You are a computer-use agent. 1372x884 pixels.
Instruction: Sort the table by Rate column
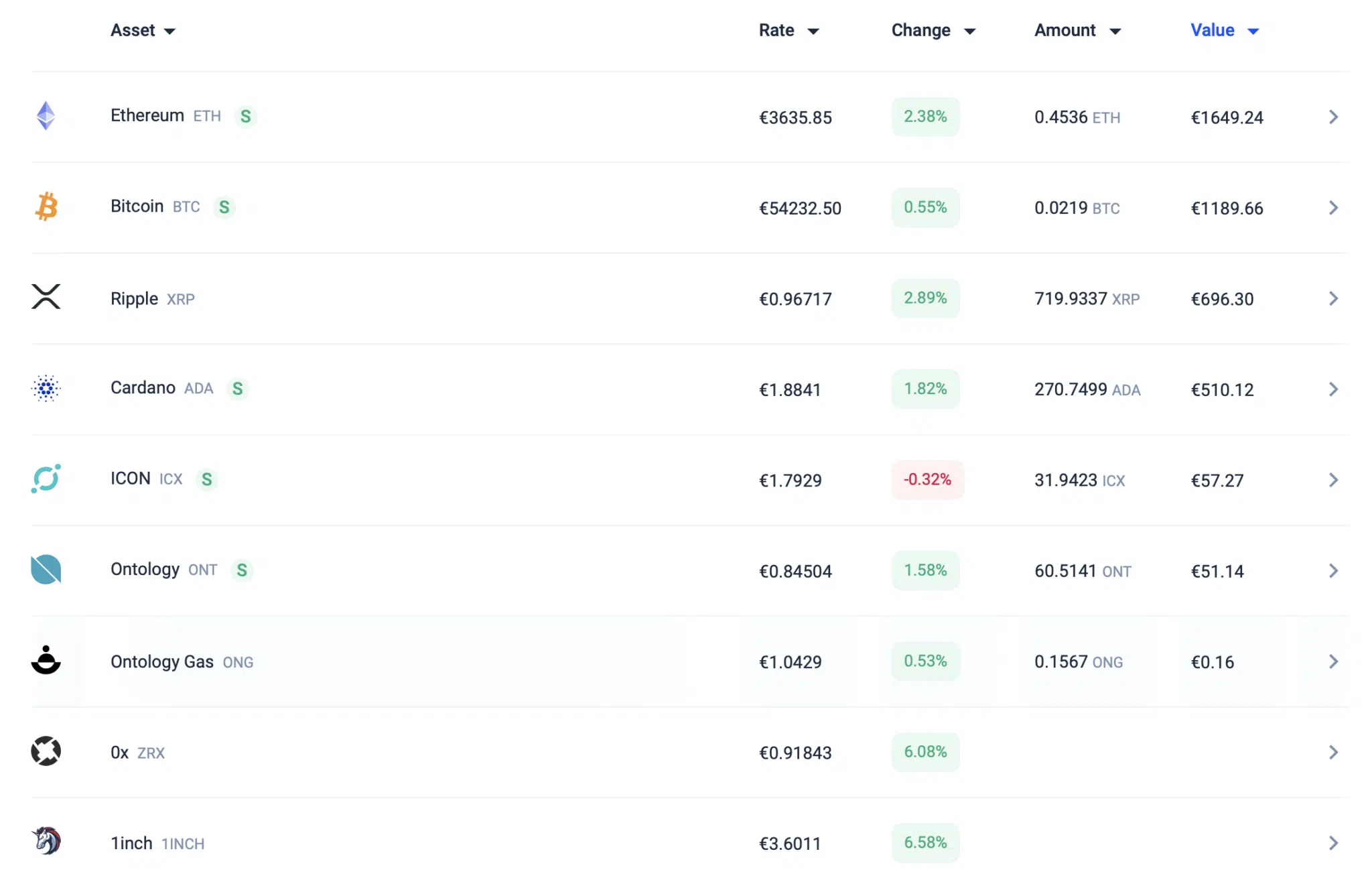click(x=789, y=30)
